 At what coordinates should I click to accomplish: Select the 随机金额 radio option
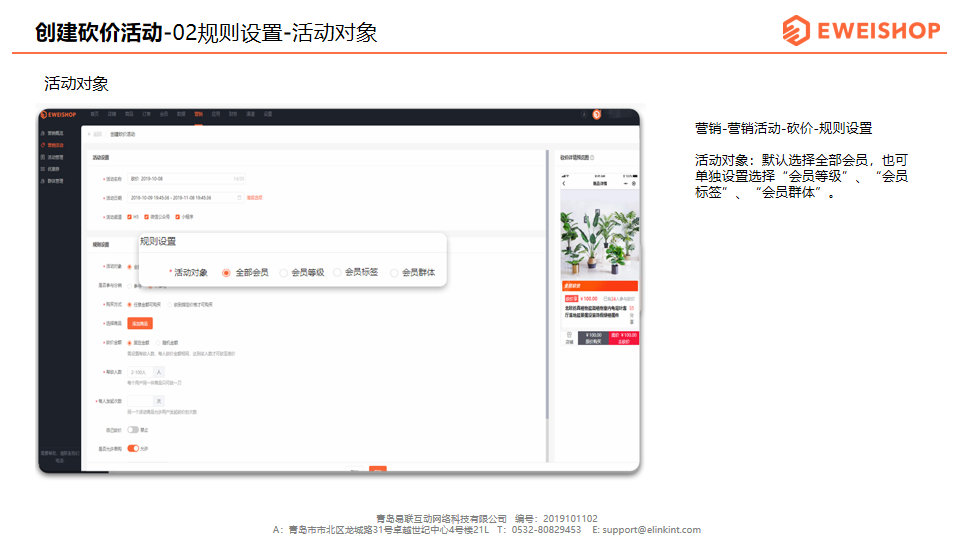click(x=158, y=343)
